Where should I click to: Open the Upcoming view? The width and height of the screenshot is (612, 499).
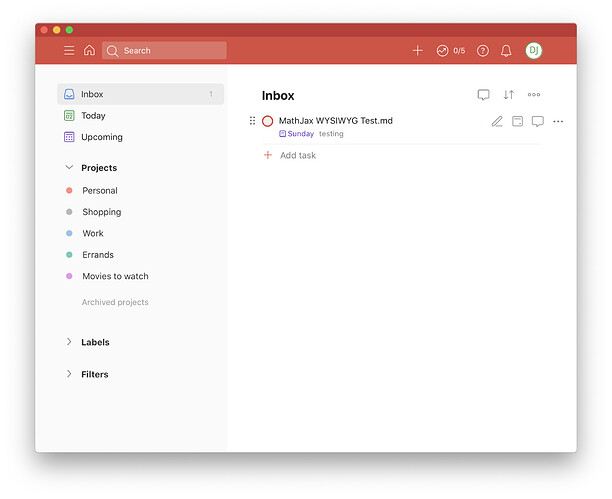[102, 137]
